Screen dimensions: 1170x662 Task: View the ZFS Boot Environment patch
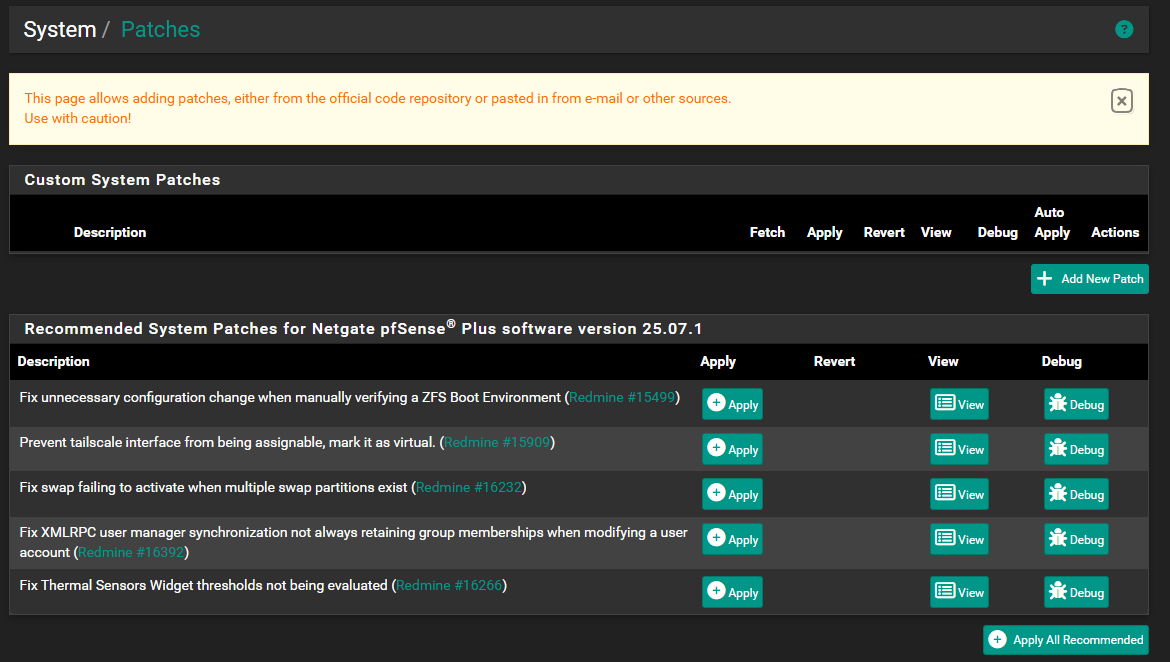pos(959,404)
